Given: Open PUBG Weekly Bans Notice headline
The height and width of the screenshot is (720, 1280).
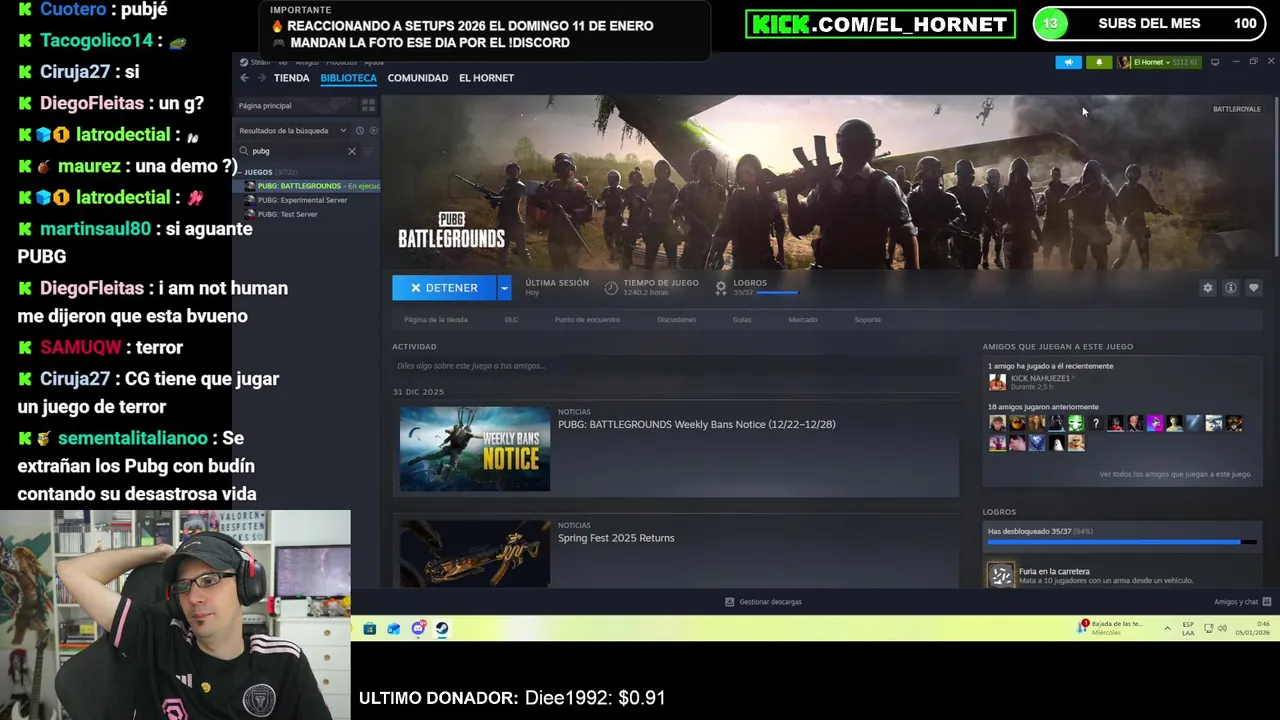Looking at the screenshot, I should (x=697, y=424).
